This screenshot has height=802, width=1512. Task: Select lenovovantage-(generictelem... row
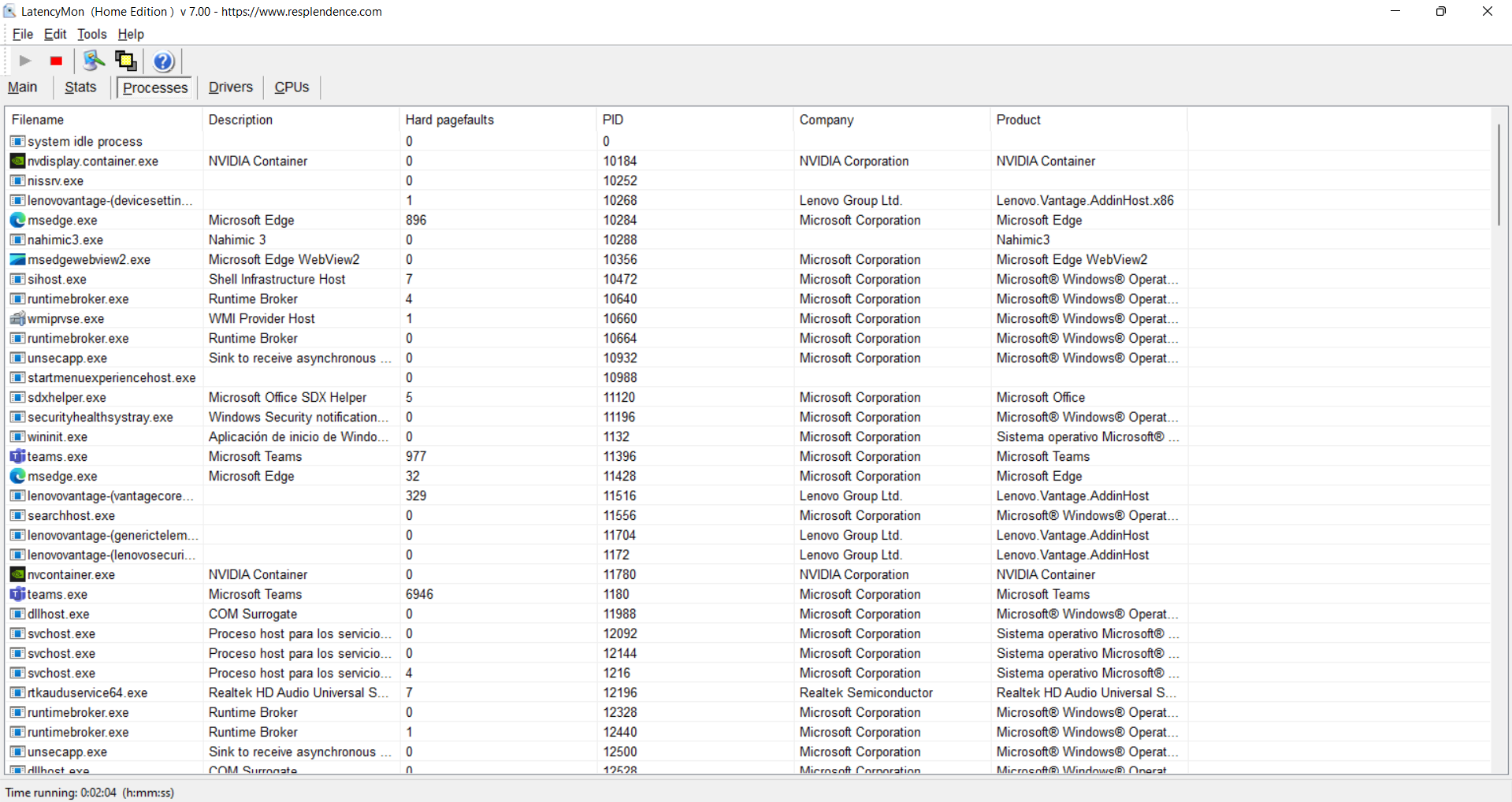click(x=113, y=535)
